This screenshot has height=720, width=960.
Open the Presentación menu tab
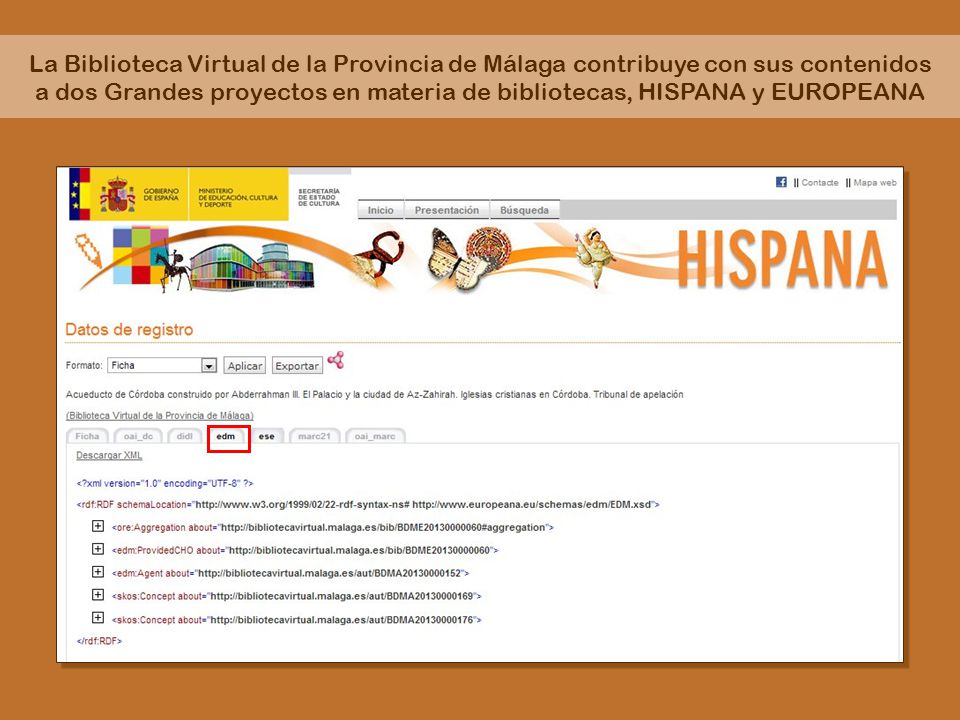447,210
